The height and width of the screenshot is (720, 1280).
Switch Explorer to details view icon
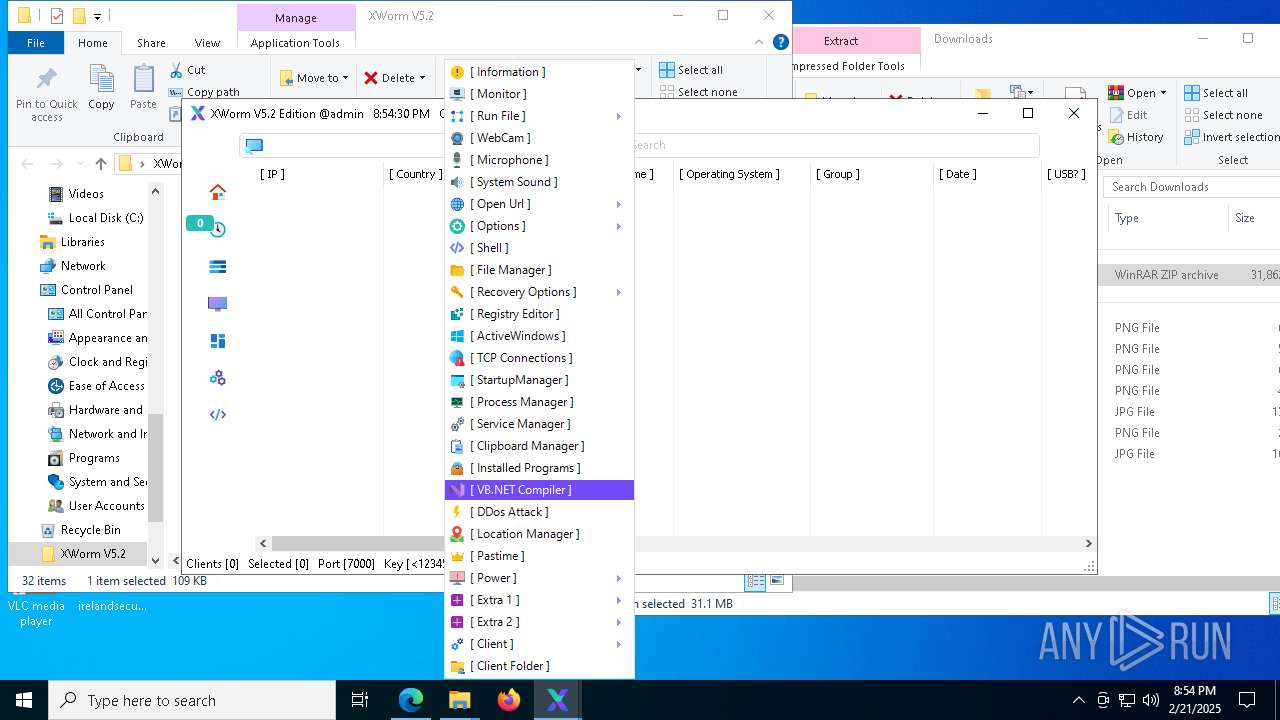point(756,581)
